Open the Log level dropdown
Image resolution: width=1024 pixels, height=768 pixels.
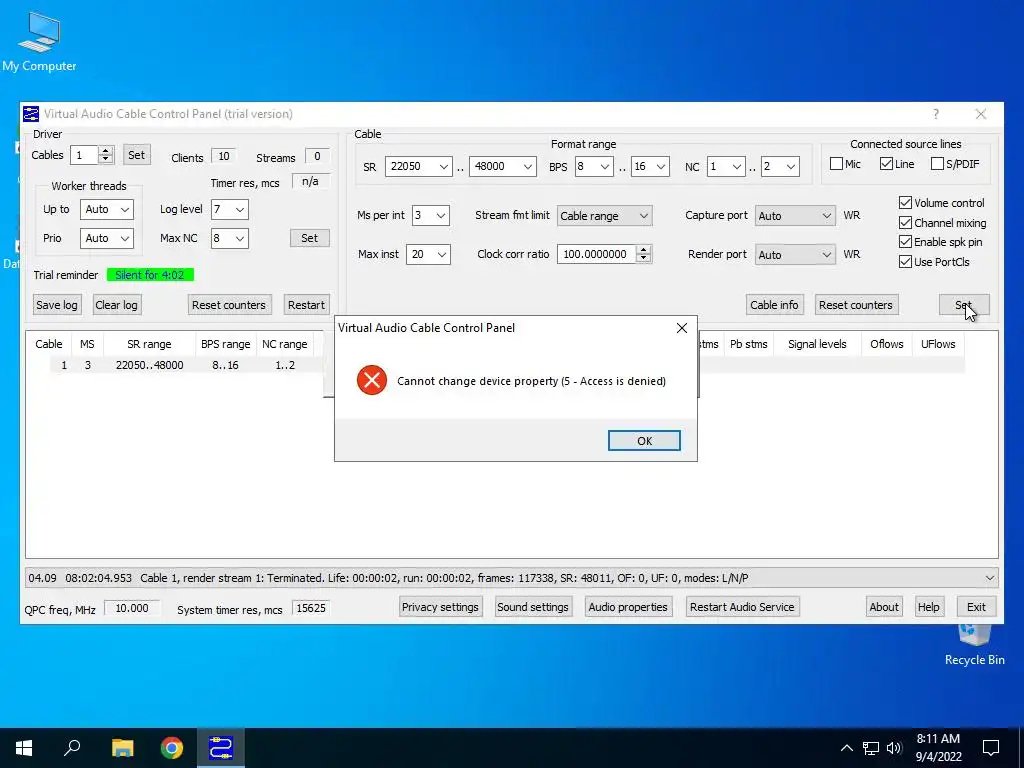[x=229, y=209]
